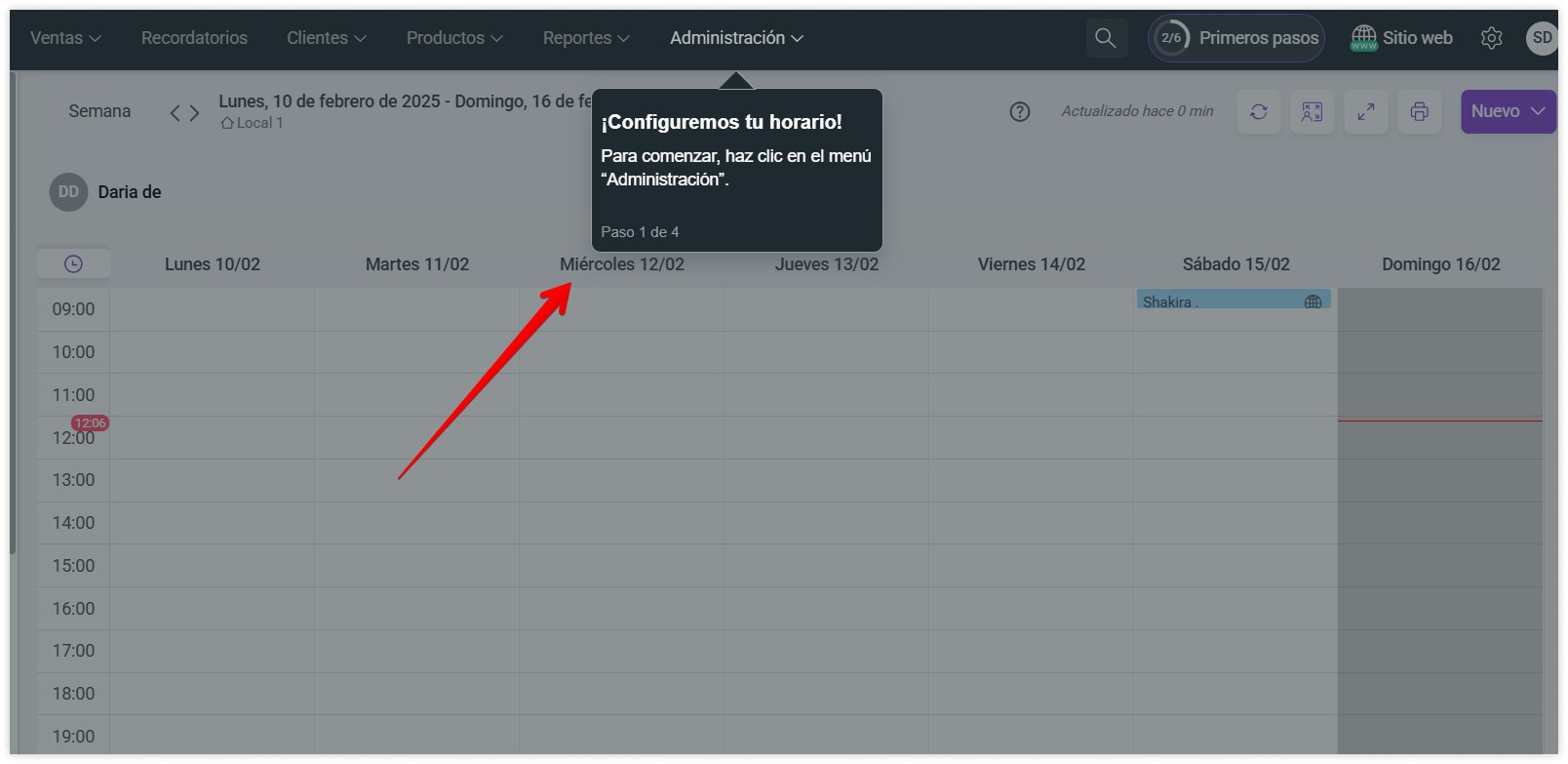Open the Productos dropdown menu
This screenshot has width=1568, height=764.
pos(454,38)
